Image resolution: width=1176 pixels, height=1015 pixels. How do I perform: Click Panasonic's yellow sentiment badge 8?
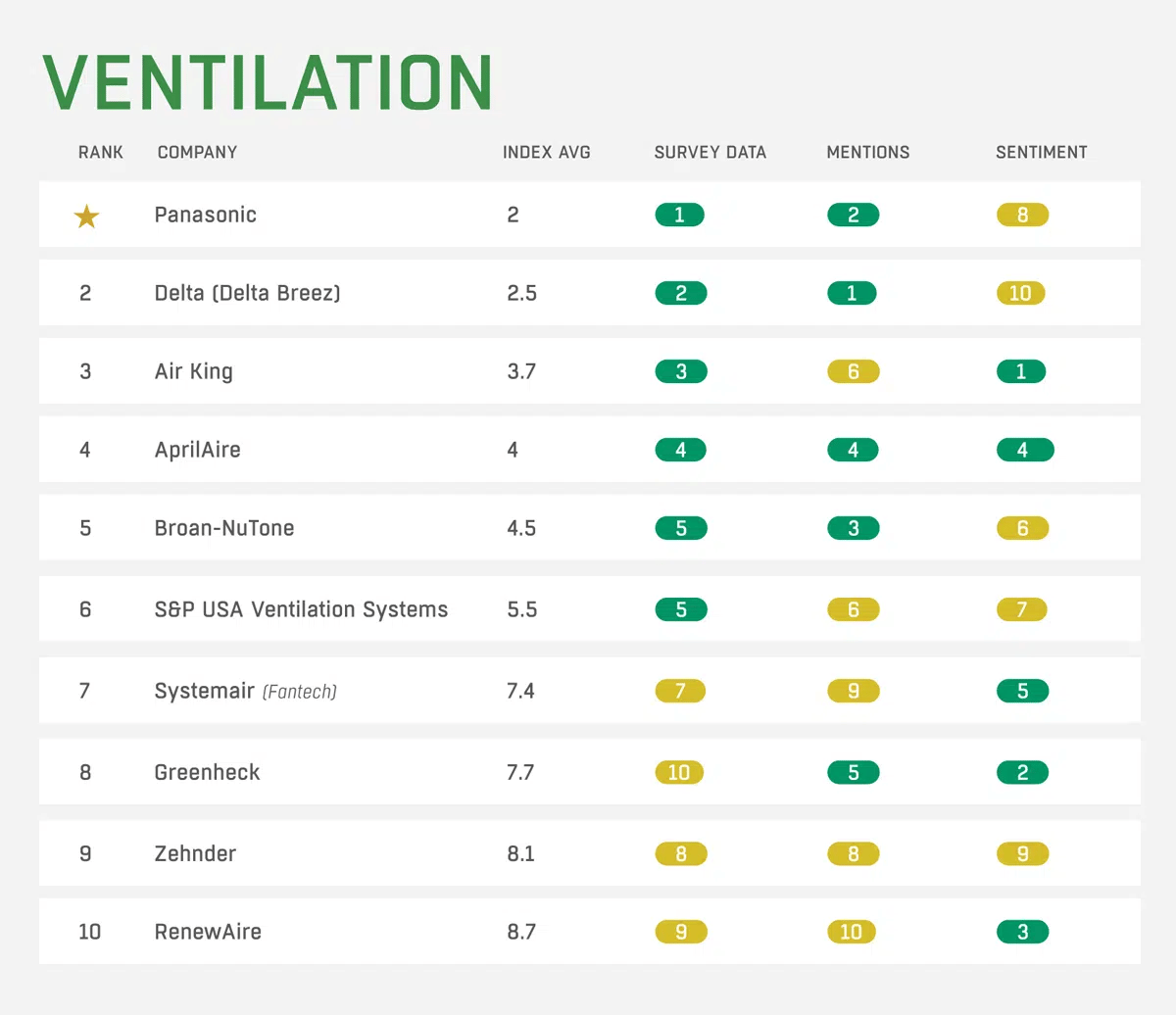point(1022,215)
